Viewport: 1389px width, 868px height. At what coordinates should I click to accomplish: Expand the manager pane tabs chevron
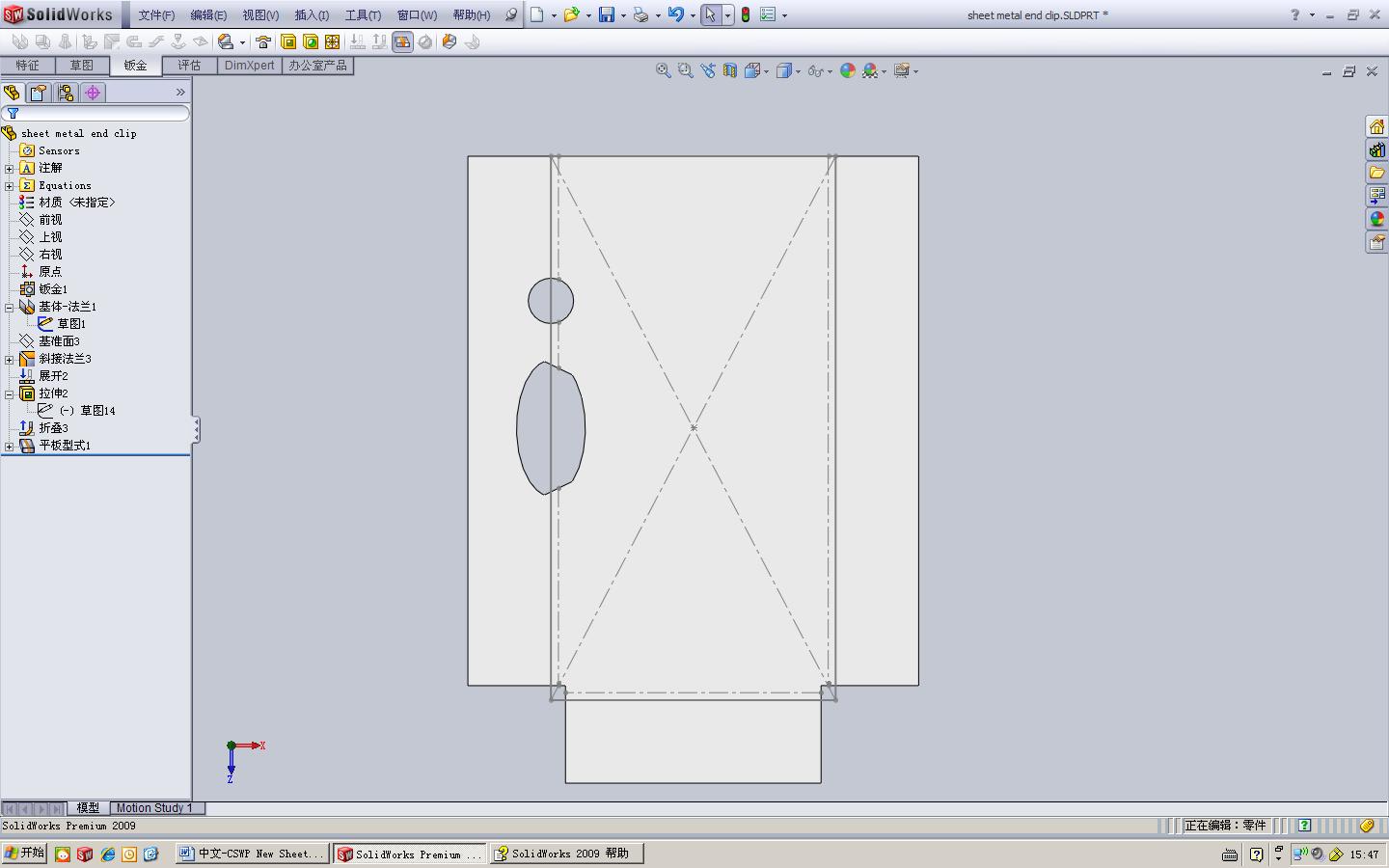click(180, 93)
